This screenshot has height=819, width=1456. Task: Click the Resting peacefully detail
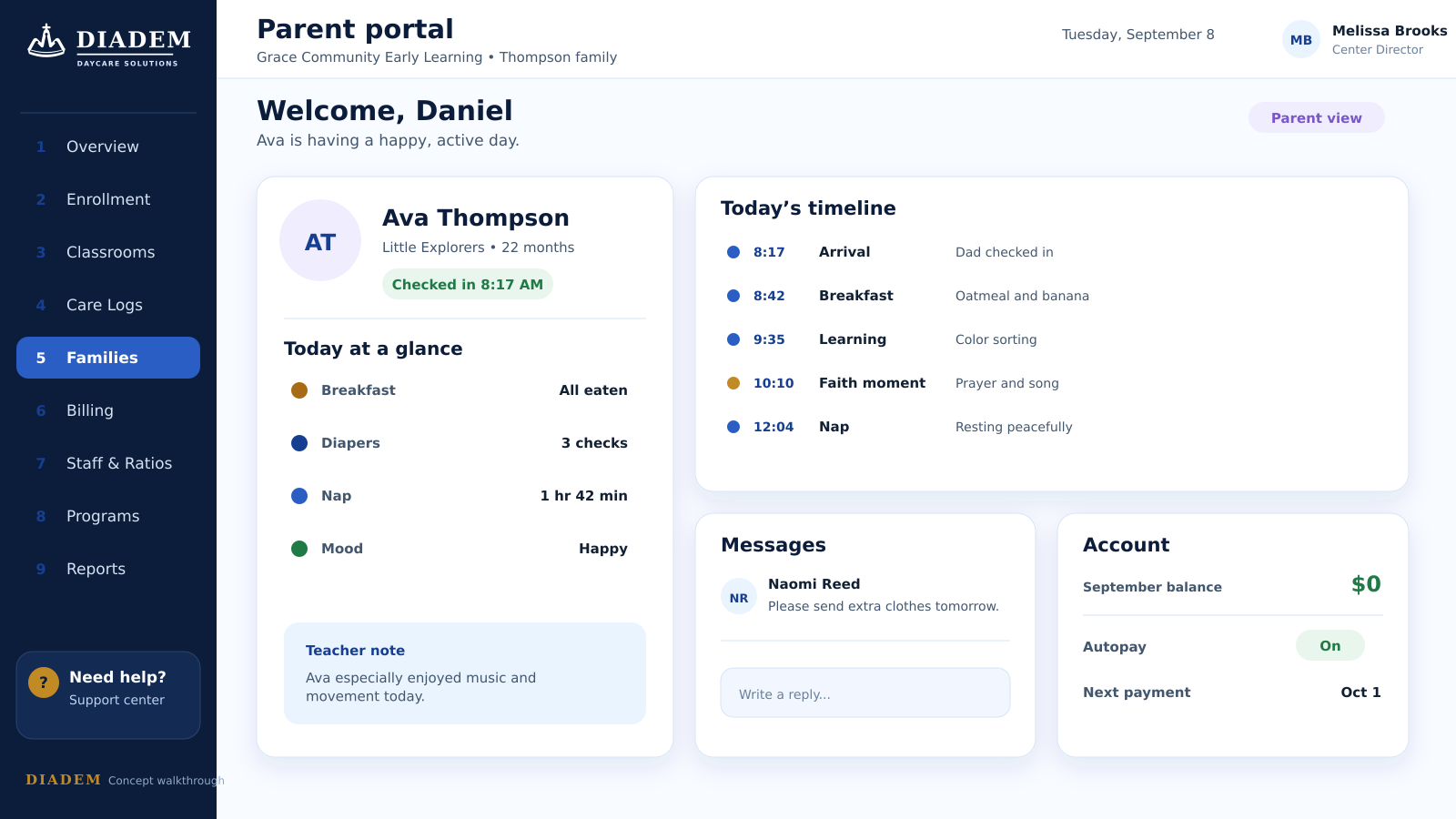tap(1014, 427)
